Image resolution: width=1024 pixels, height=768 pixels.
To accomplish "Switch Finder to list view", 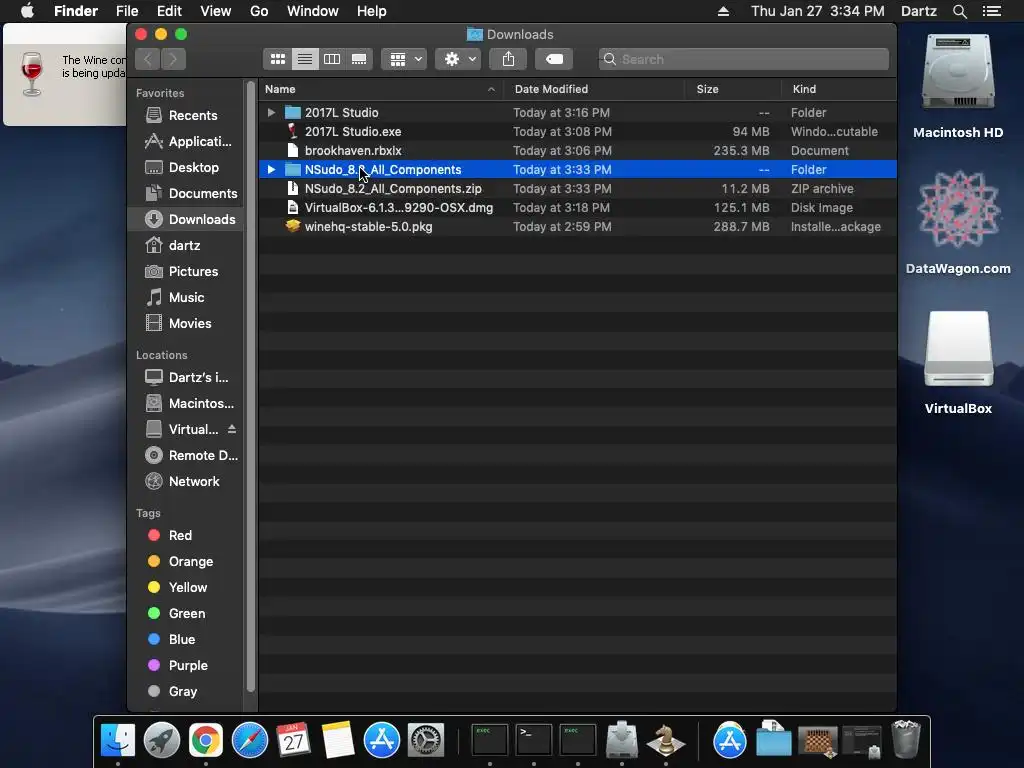I will 305,59.
